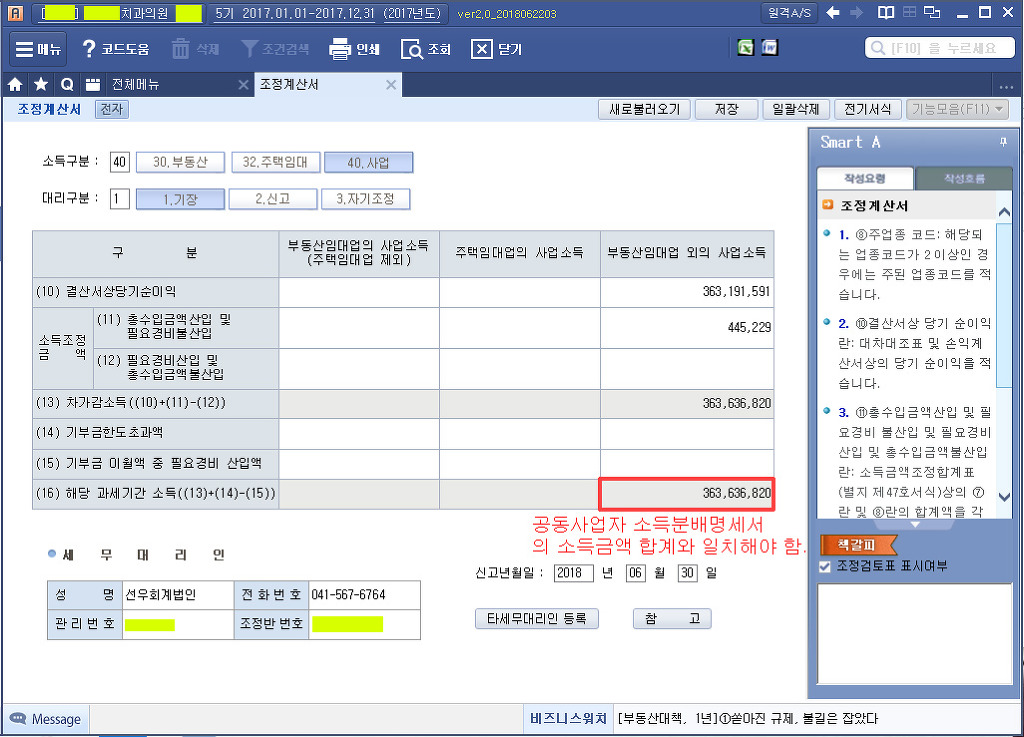Click the 445,229 adjustment cell
The height and width of the screenshot is (737, 1024).
click(x=687, y=327)
